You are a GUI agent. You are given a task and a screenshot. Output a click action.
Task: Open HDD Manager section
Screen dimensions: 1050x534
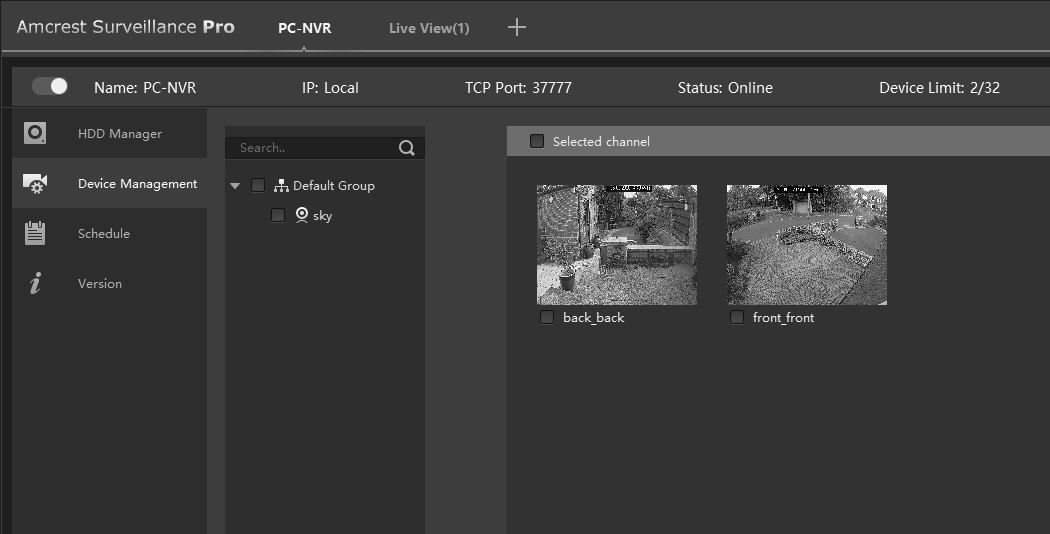[x=110, y=133]
